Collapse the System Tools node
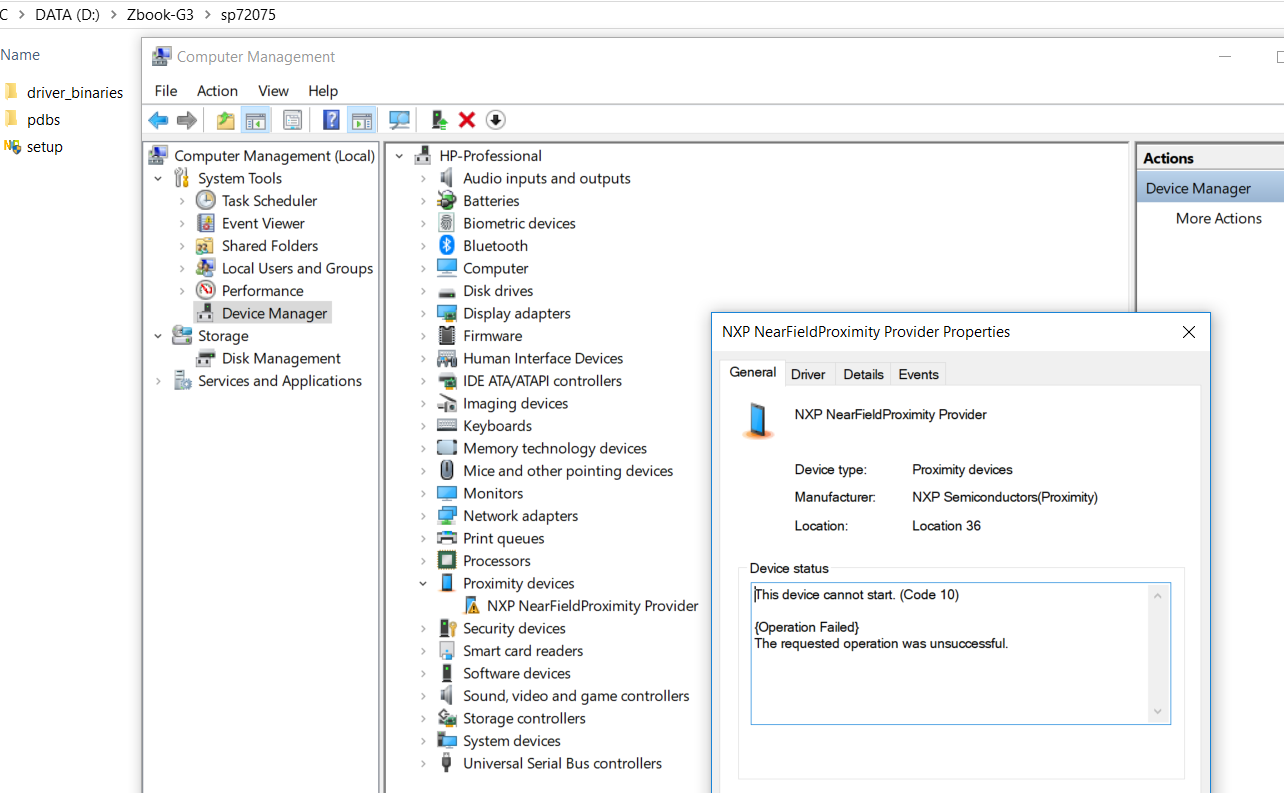This screenshot has width=1284, height=793. (x=158, y=179)
